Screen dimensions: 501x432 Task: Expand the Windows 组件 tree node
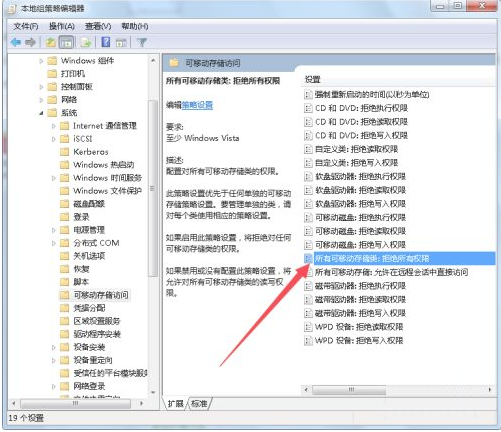41,61
